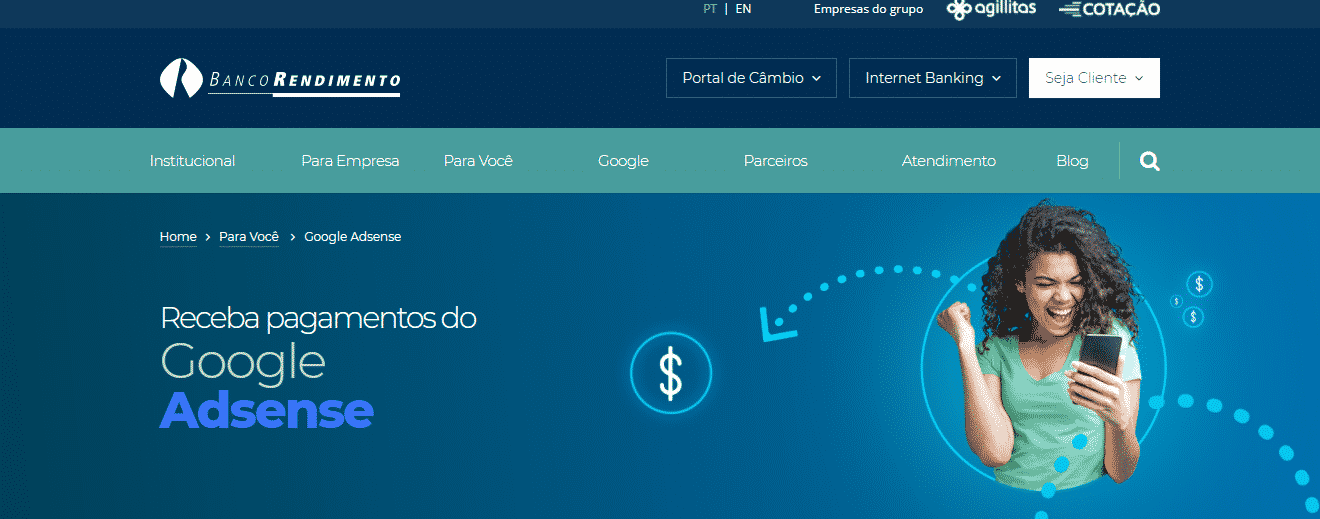
Task: Click the Receba pagamentos do heading
Action: coord(318,318)
